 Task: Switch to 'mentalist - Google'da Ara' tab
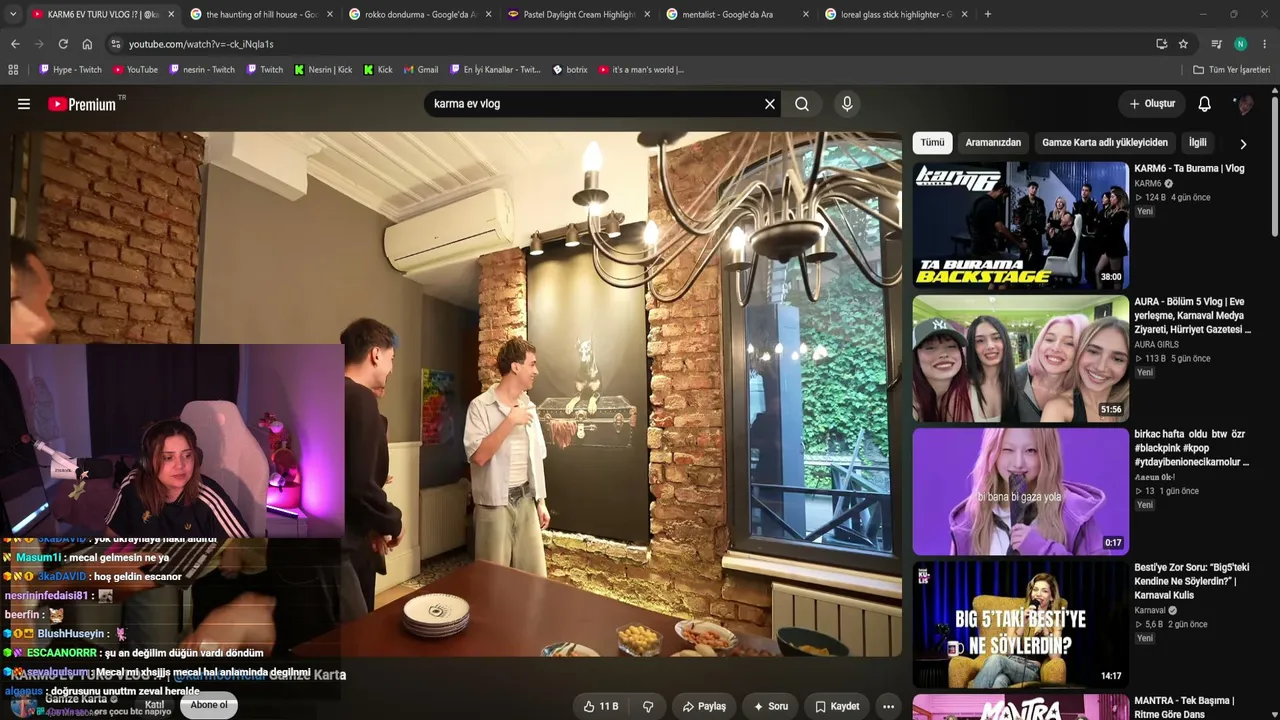738,14
